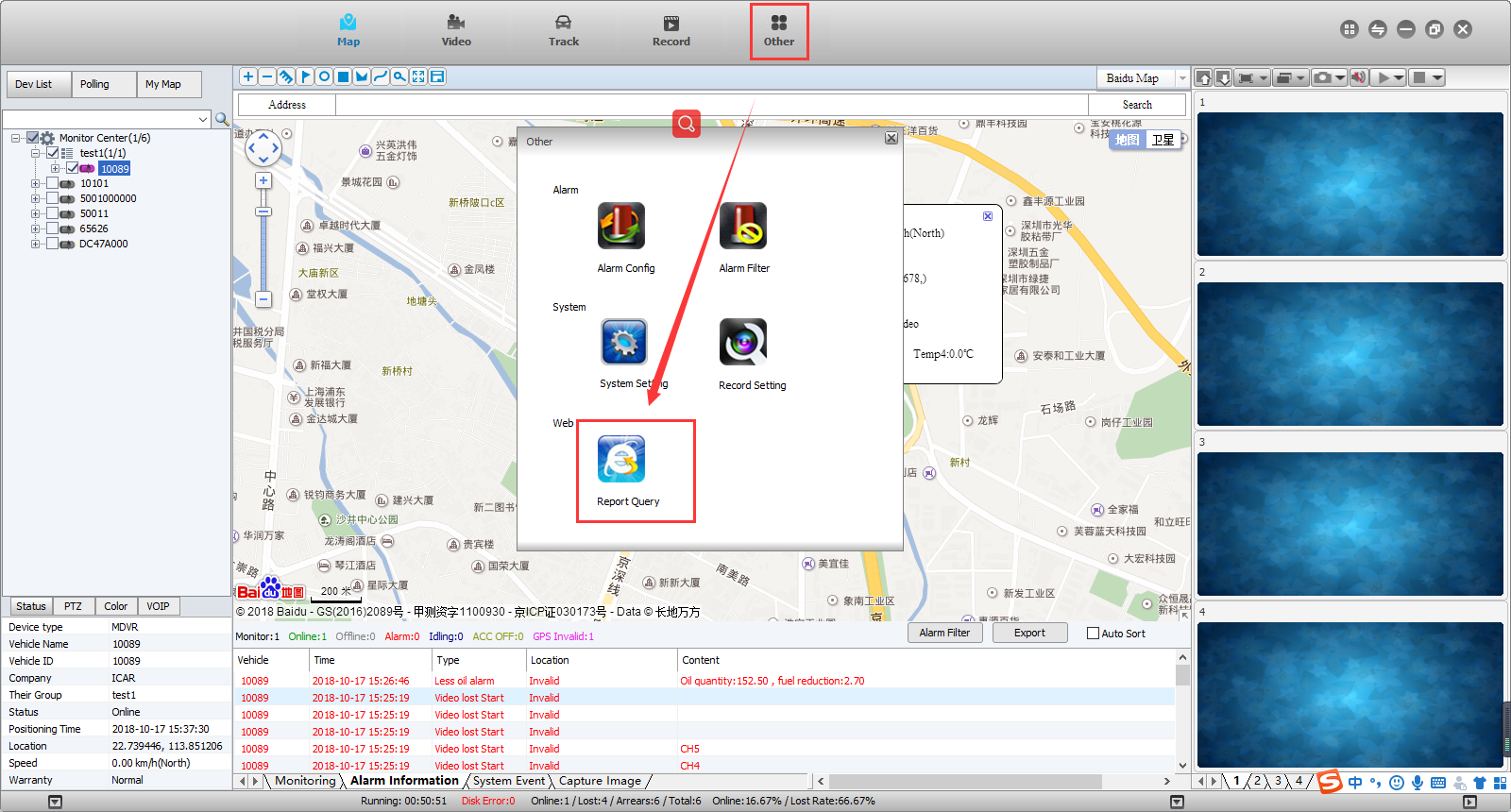Collapse the Monitor Center tree node
This screenshot has height=812, width=1511.
click(15, 138)
